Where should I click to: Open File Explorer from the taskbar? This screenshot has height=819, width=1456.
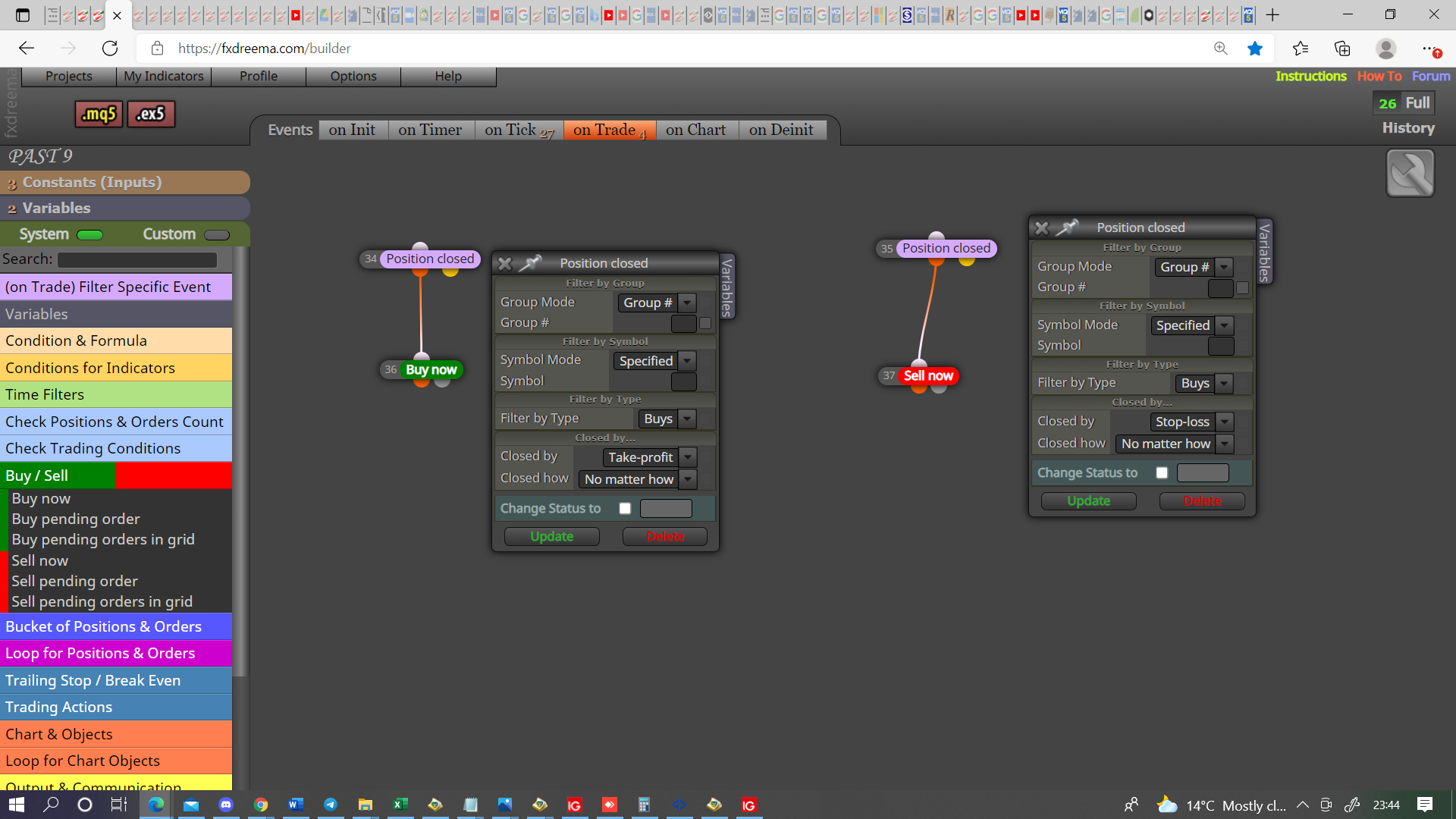click(x=366, y=805)
